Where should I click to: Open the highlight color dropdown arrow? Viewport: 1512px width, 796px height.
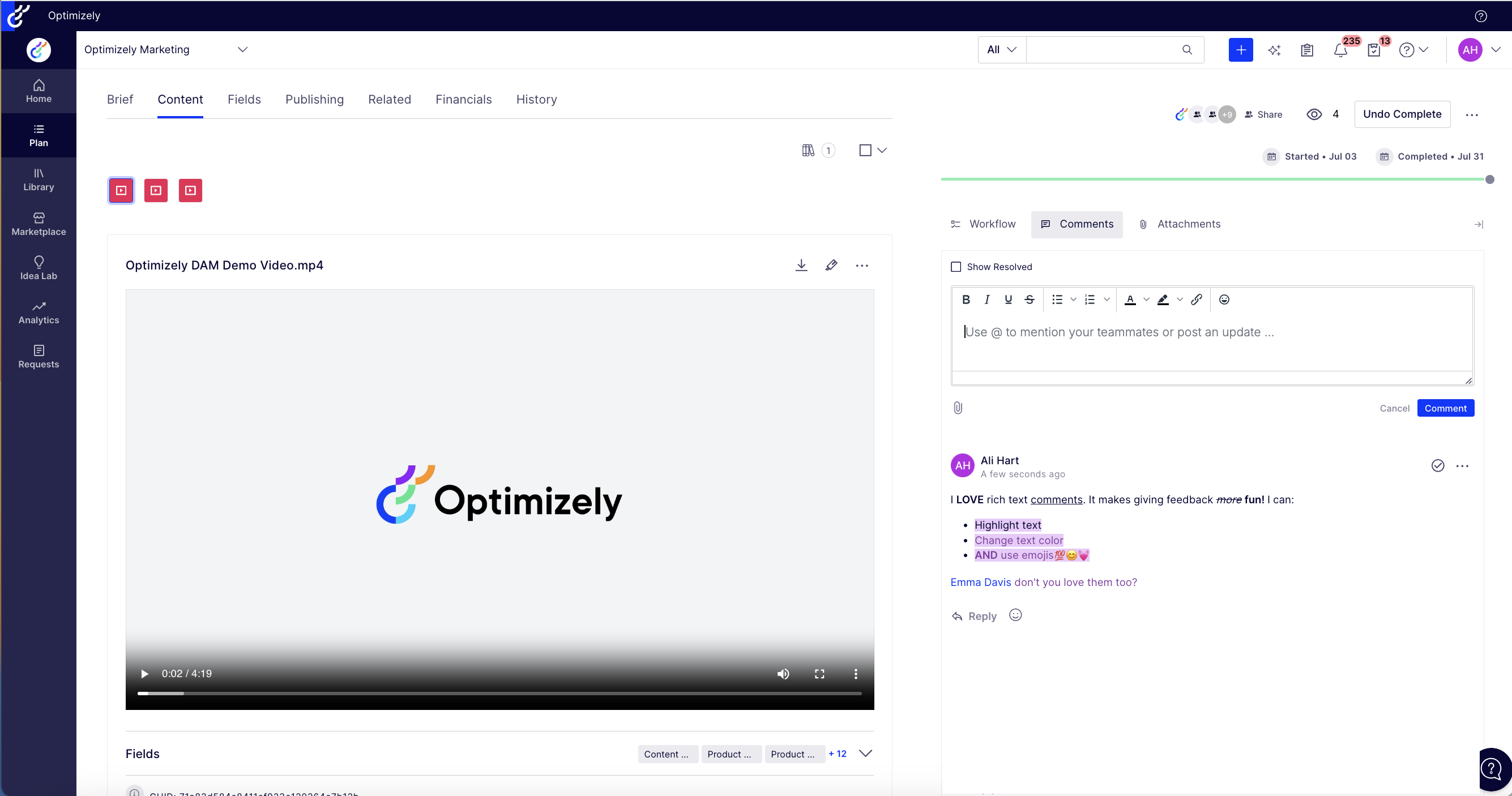coord(1178,299)
